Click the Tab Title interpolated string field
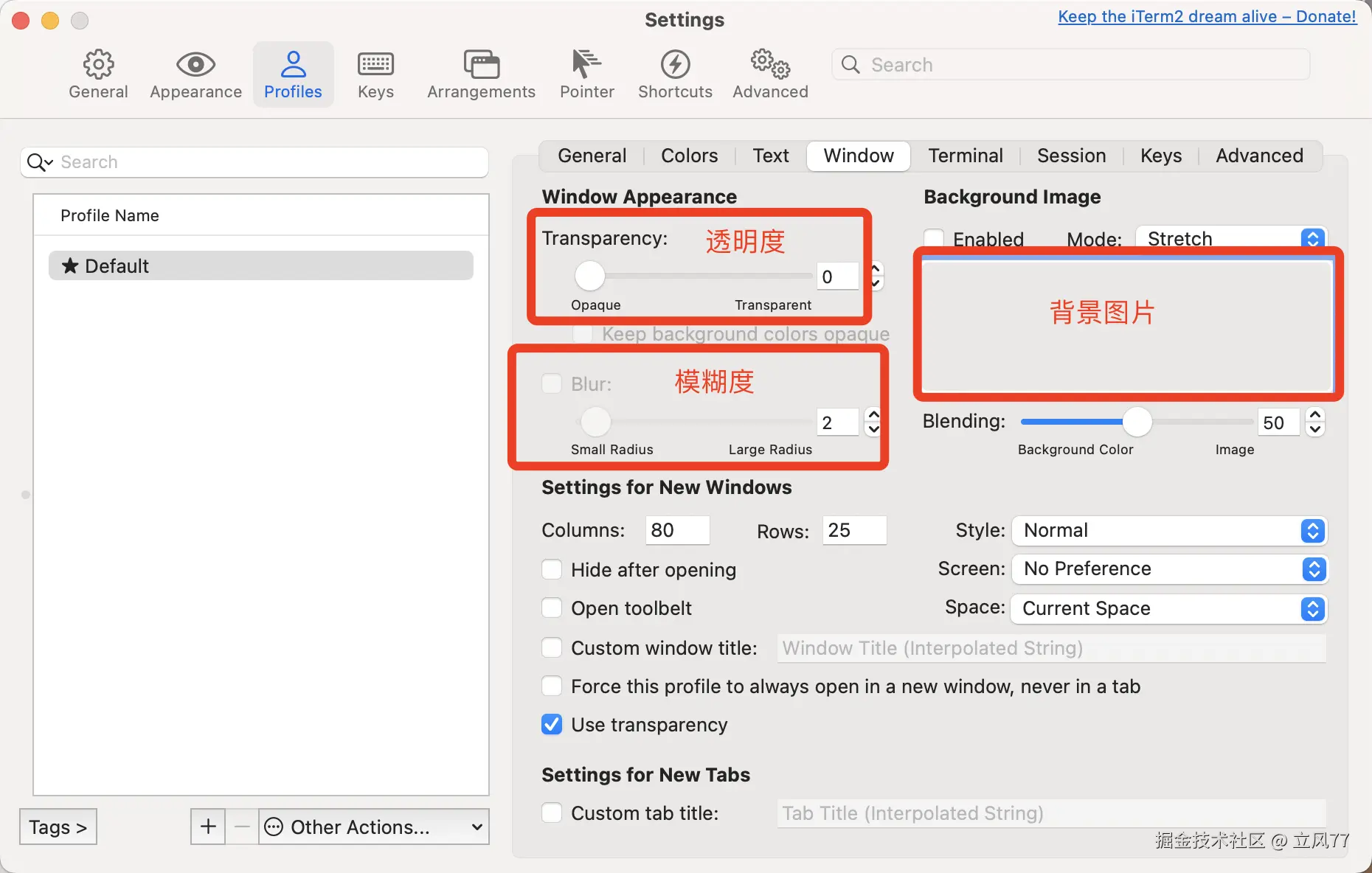1372x873 pixels. (x=1051, y=813)
